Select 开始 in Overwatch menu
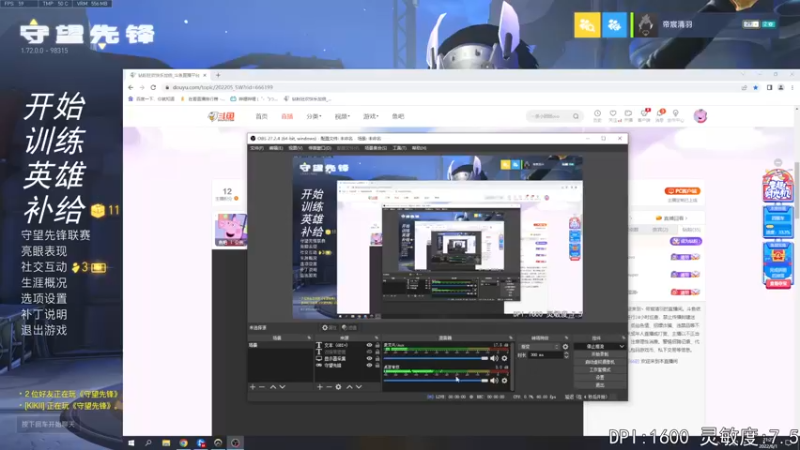The image size is (800, 450). 55,107
